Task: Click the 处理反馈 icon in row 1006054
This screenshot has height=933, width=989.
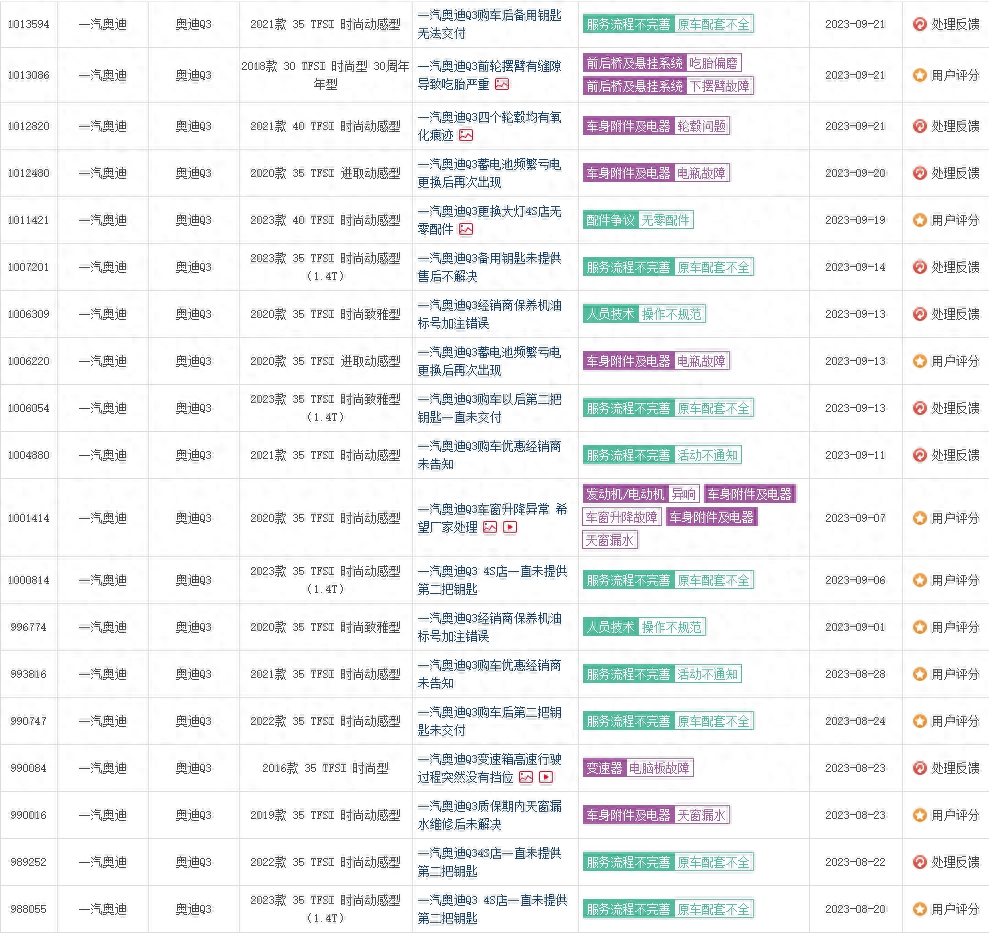Action: (920, 408)
